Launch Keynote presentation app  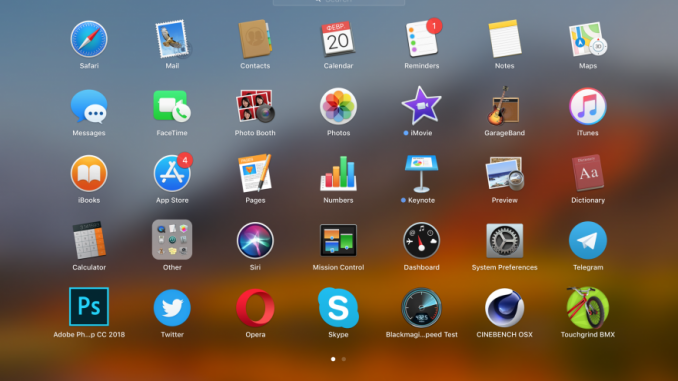[421, 173]
